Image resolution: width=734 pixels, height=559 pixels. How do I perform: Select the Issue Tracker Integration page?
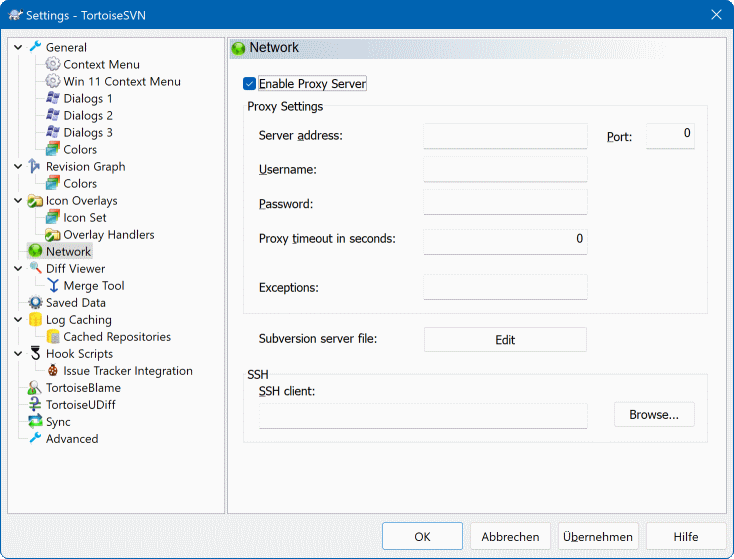[128, 371]
